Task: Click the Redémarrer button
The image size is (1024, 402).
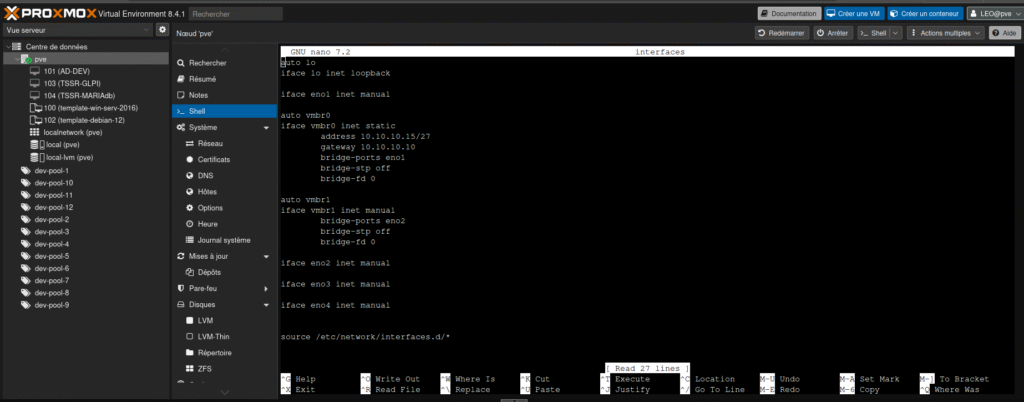Action: [x=782, y=33]
